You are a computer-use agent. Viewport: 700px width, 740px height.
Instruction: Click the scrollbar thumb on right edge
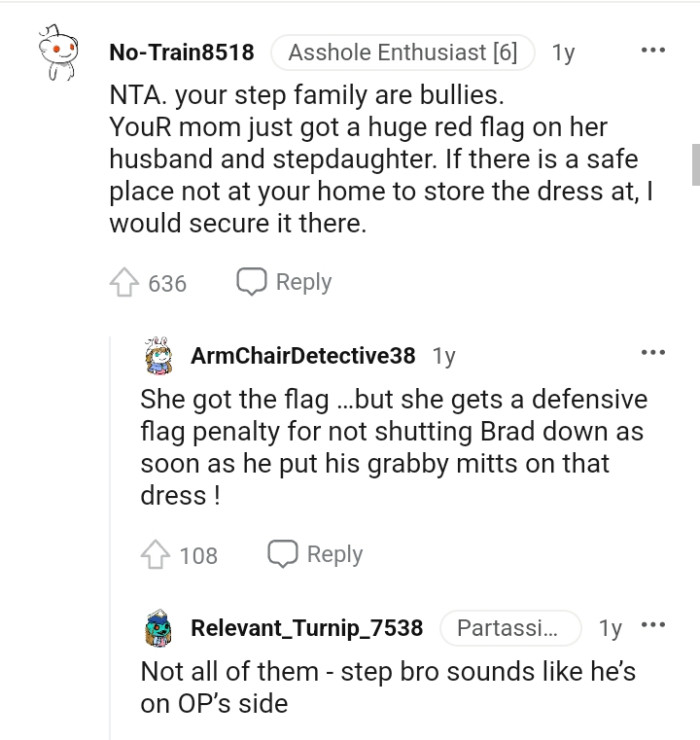pos(695,164)
